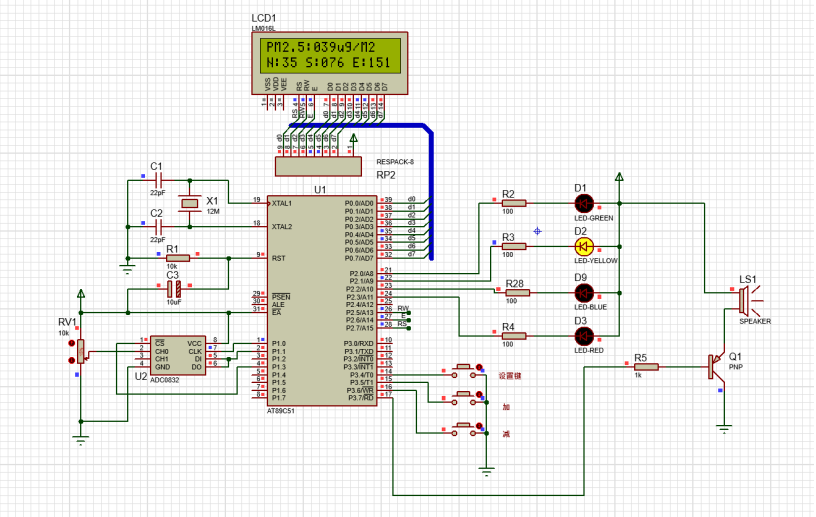Click the LCD1 reference label
Screen dimensions: 816x517
coord(264,19)
